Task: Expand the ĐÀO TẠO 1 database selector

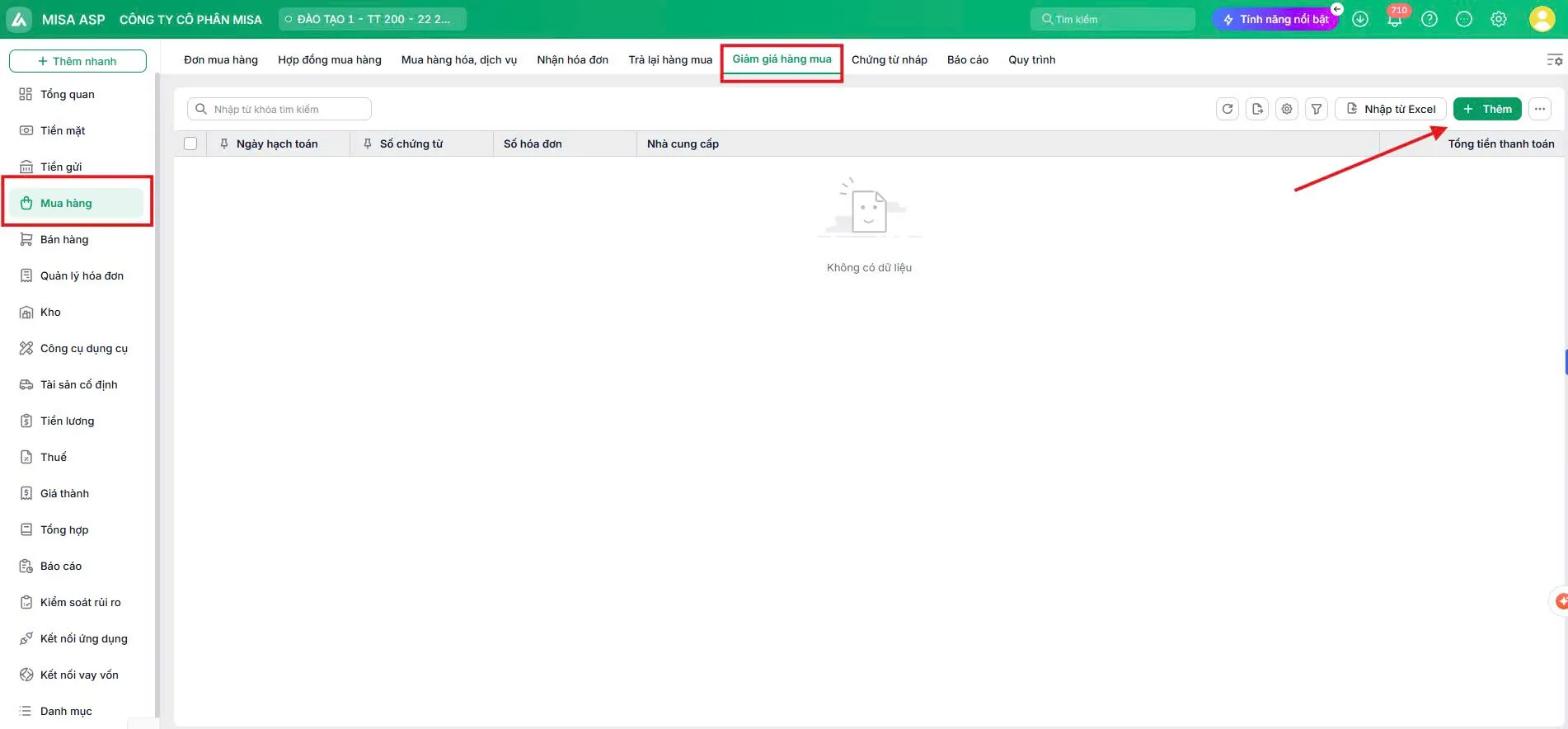Action: (x=373, y=19)
